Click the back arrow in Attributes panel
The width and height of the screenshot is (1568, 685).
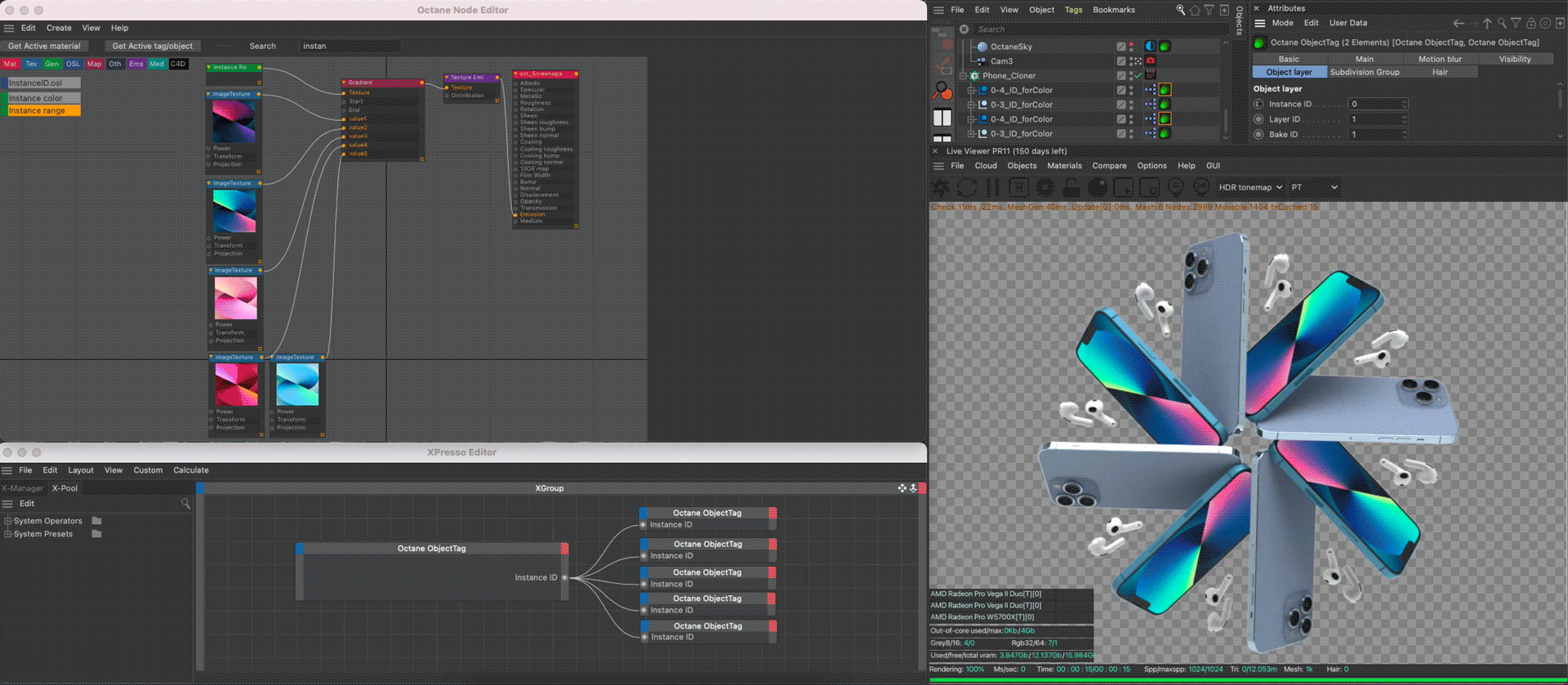coord(1459,24)
